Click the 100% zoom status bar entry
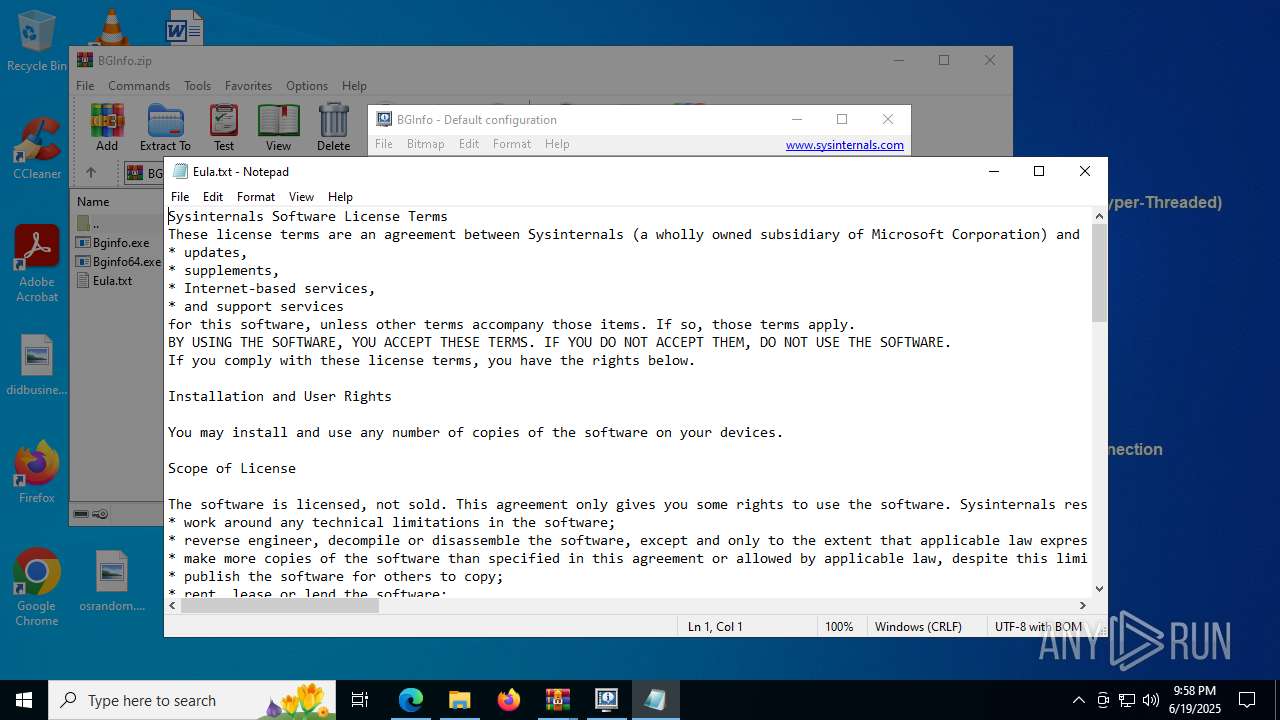The height and width of the screenshot is (720, 1280). tap(839, 627)
